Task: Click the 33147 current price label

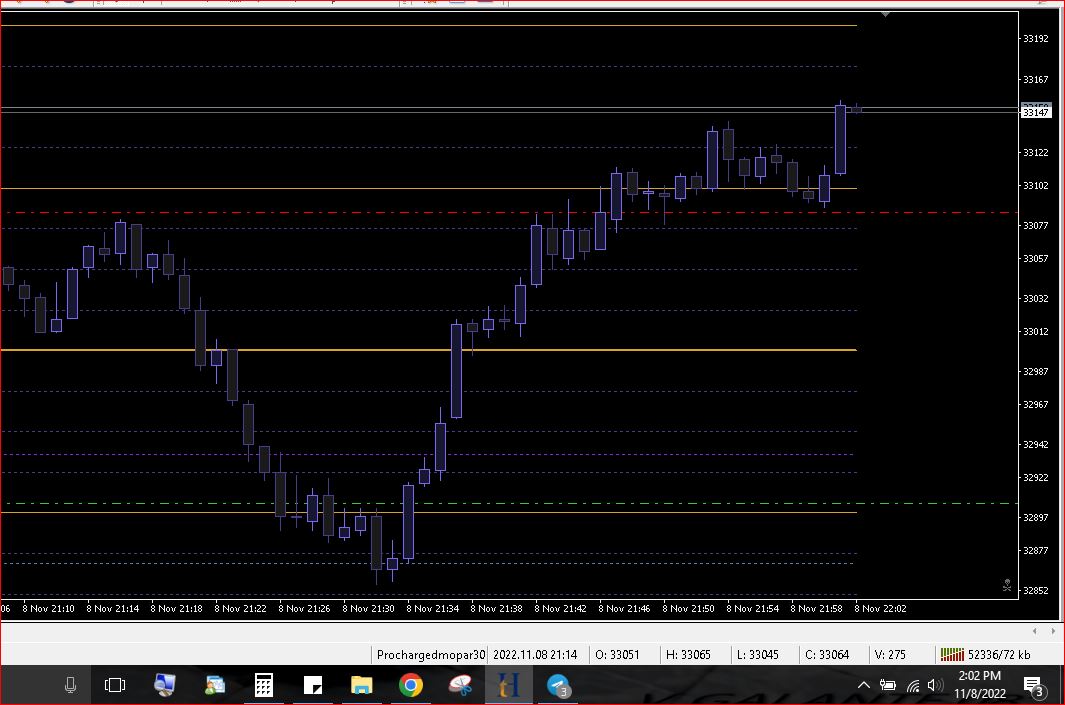Action: coord(1035,113)
